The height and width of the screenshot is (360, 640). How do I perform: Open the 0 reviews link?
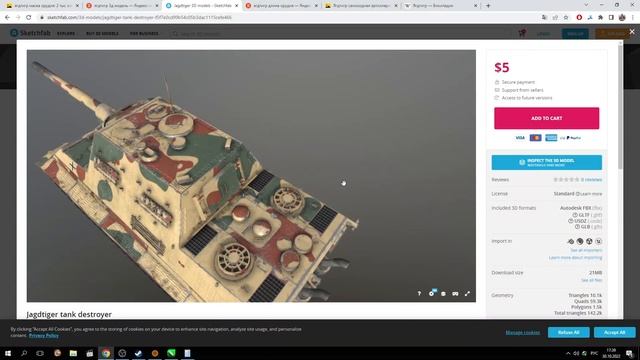591,180
